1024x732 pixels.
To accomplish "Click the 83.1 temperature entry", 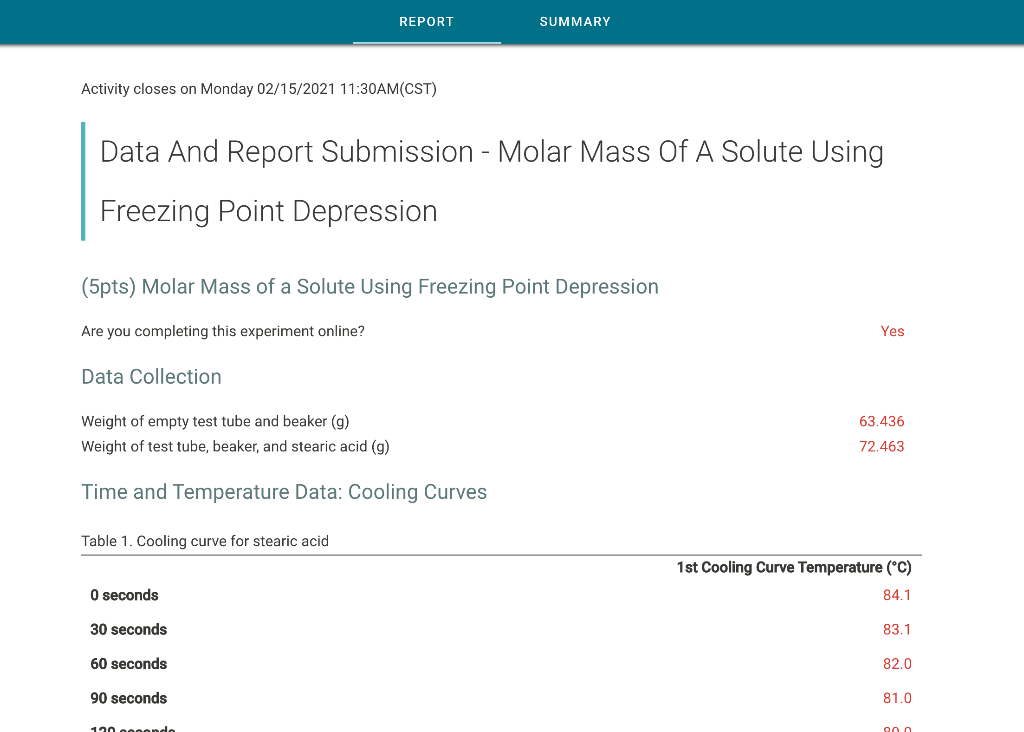I will tap(897, 629).
